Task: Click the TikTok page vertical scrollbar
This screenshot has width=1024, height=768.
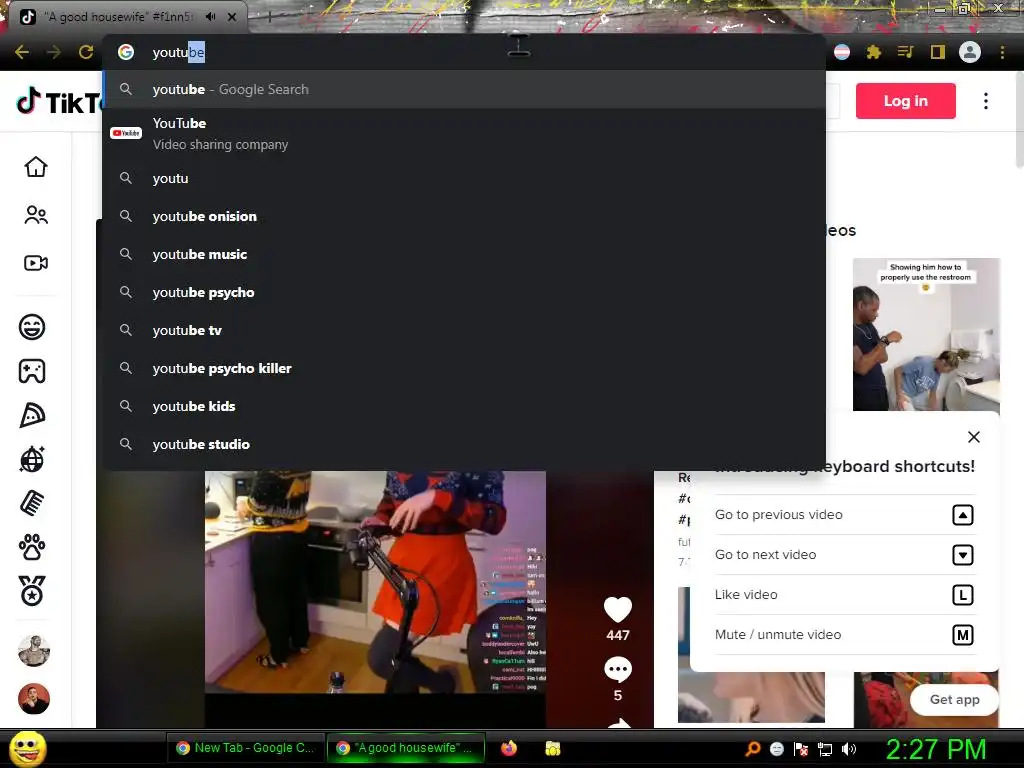Action: 1019,120
